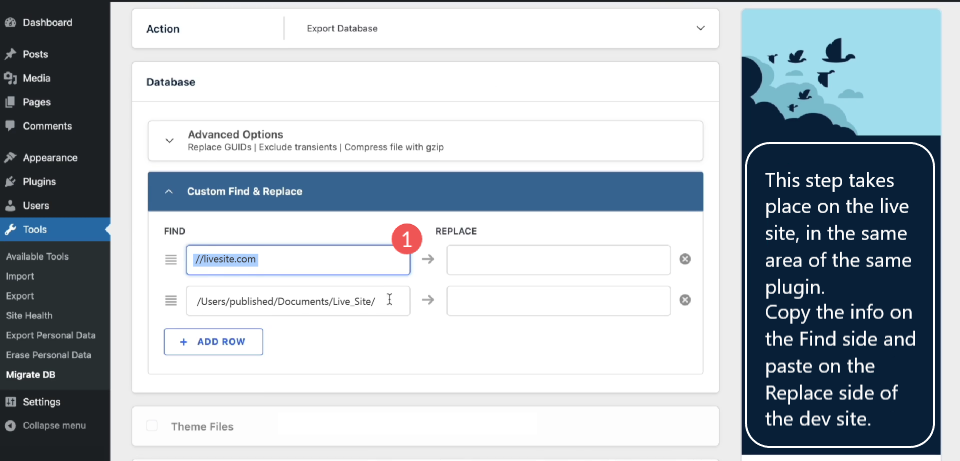
Task: Click arrow icon beside //livesite.com field
Action: point(428,259)
